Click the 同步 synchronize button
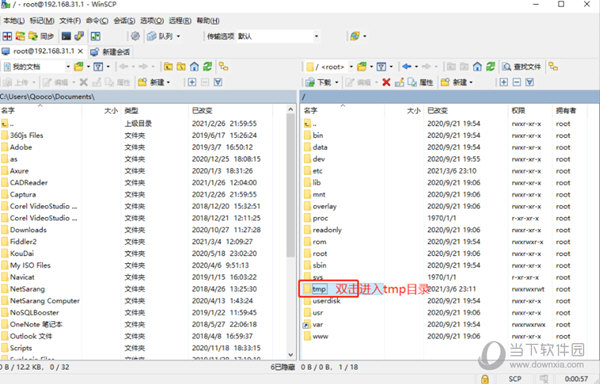This screenshot has height=384, width=600. coord(41,36)
